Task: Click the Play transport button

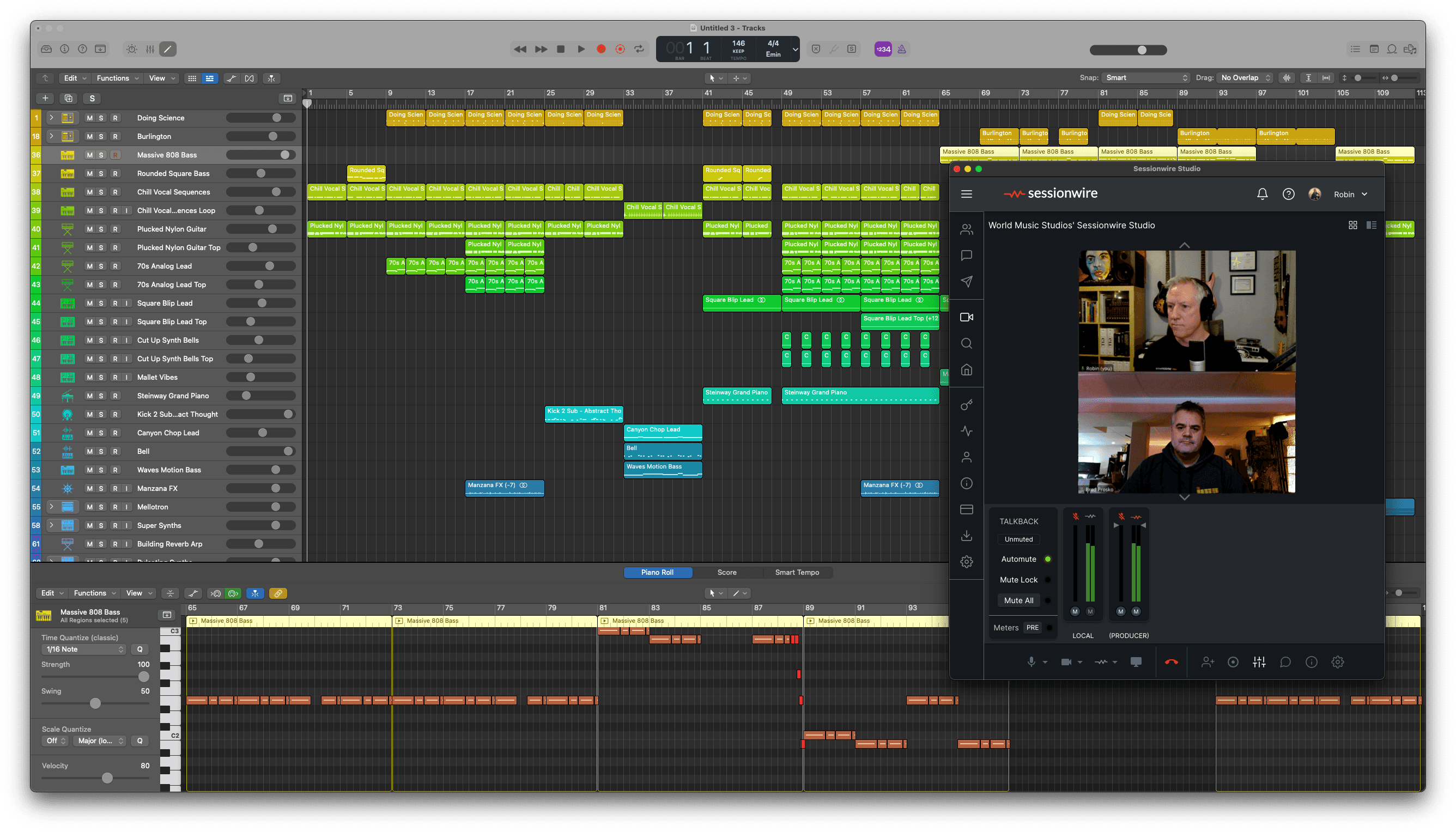Action: (581, 49)
